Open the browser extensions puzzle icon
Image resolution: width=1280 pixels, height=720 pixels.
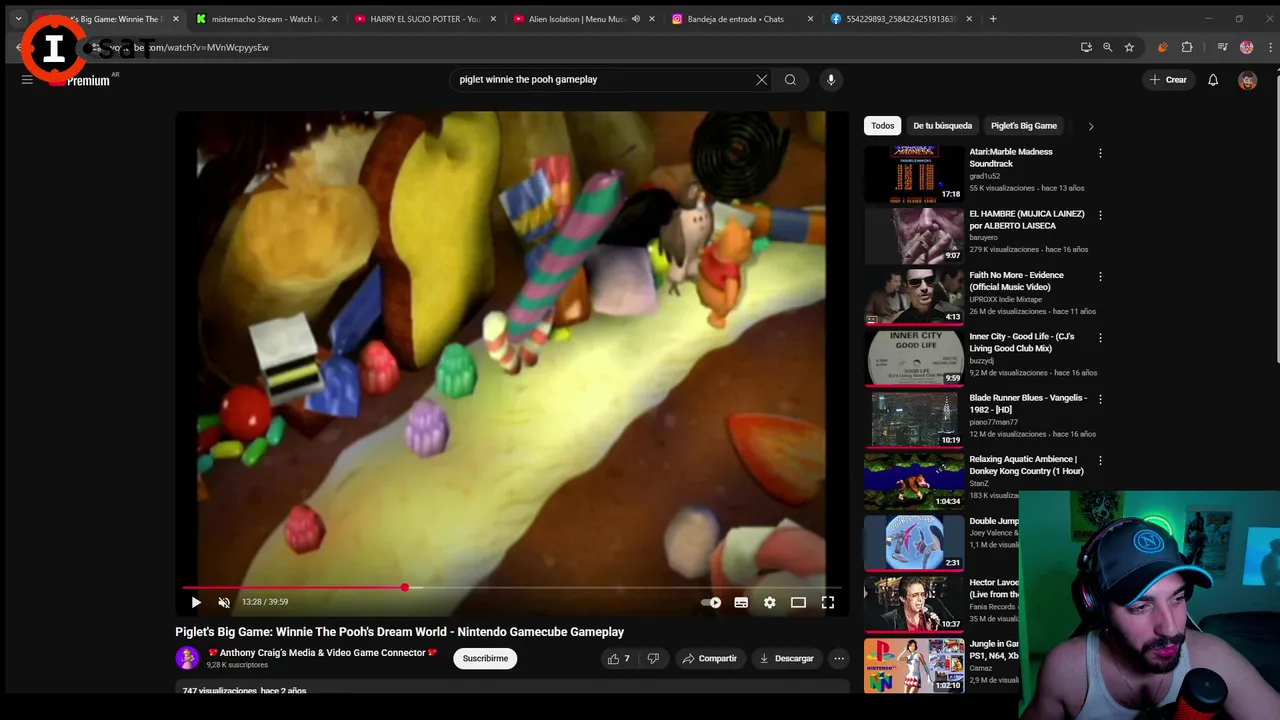pyautogui.click(x=1187, y=47)
